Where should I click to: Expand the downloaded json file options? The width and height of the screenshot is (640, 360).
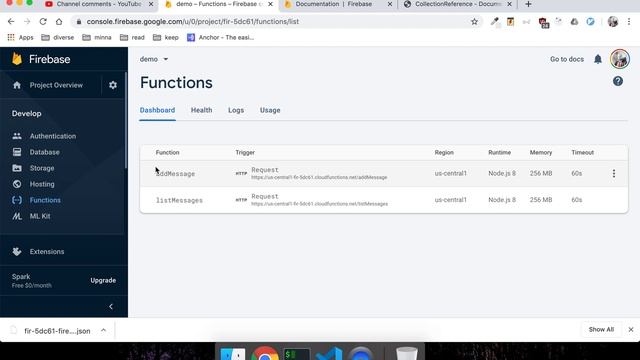[103, 330]
